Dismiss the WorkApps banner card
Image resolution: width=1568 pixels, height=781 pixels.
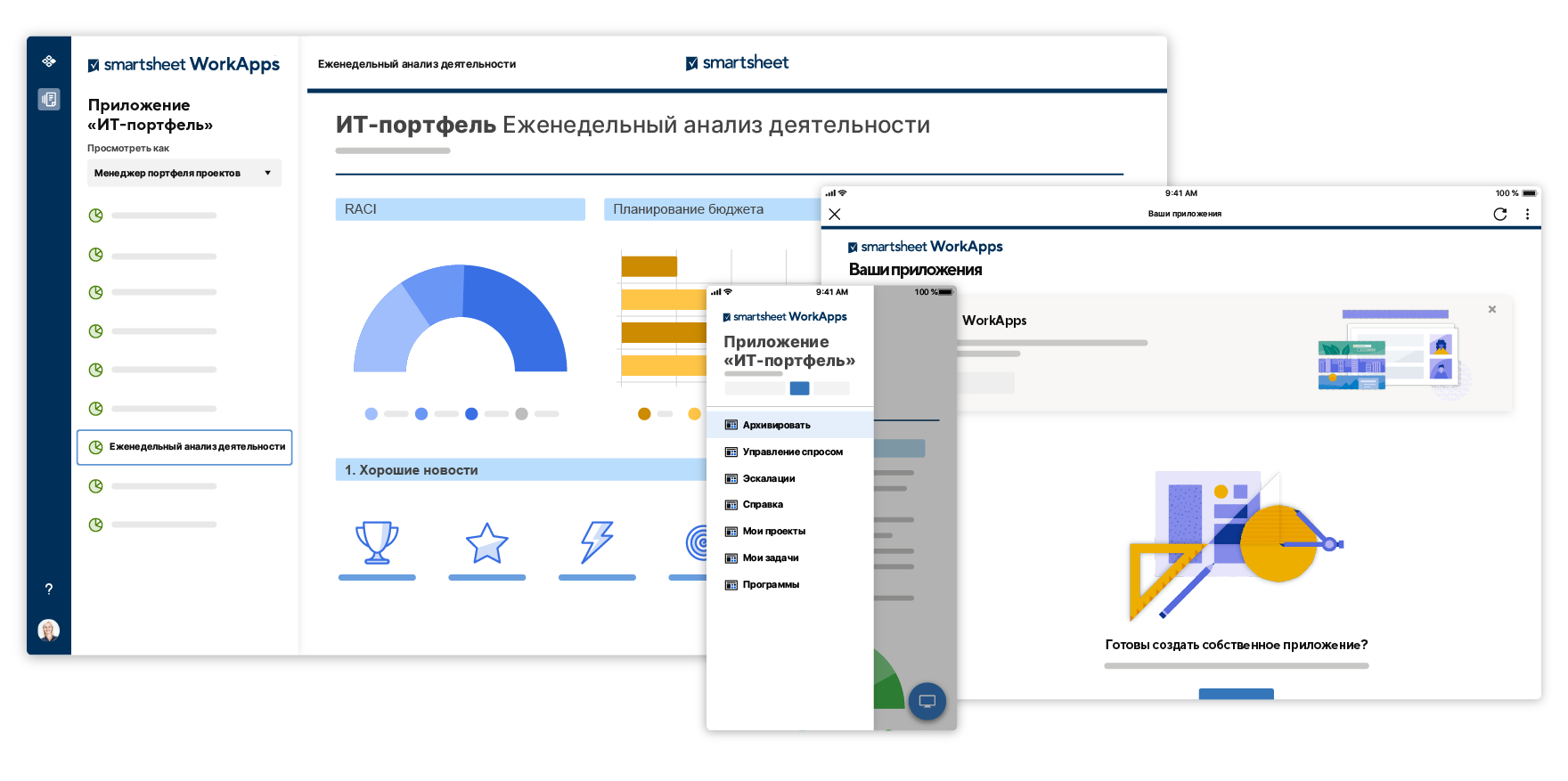click(1492, 309)
